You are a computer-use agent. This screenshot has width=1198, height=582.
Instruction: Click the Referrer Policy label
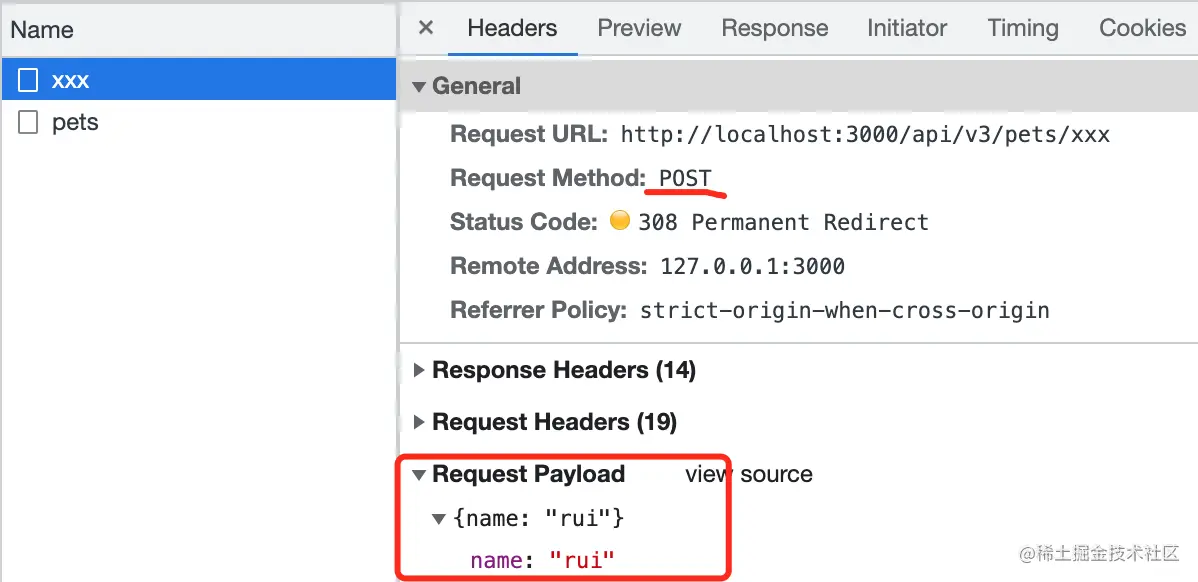tap(539, 311)
